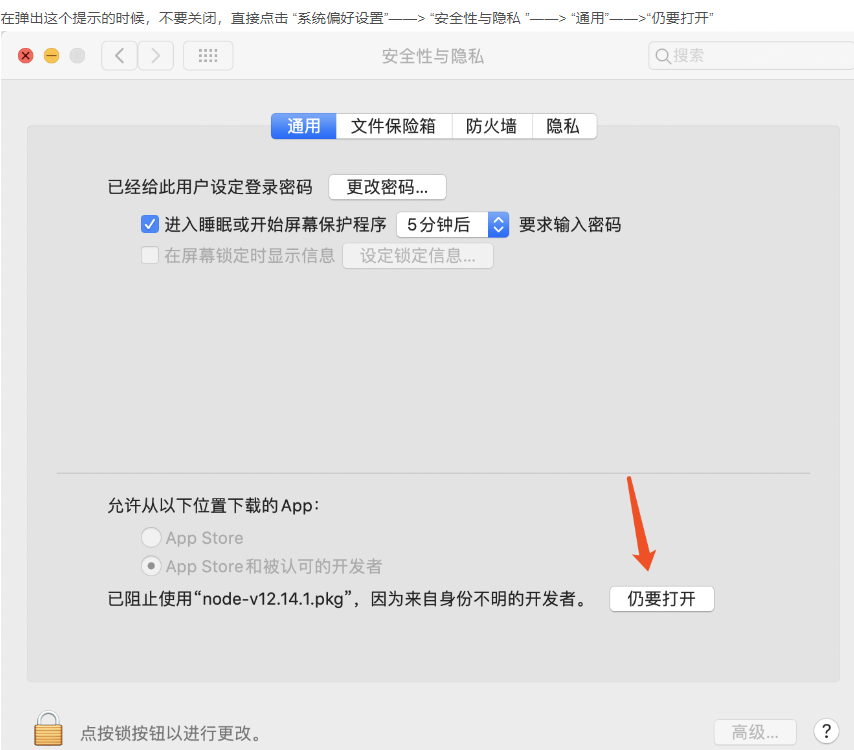Select the App Store radio button
854x750 pixels.
click(151, 537)
